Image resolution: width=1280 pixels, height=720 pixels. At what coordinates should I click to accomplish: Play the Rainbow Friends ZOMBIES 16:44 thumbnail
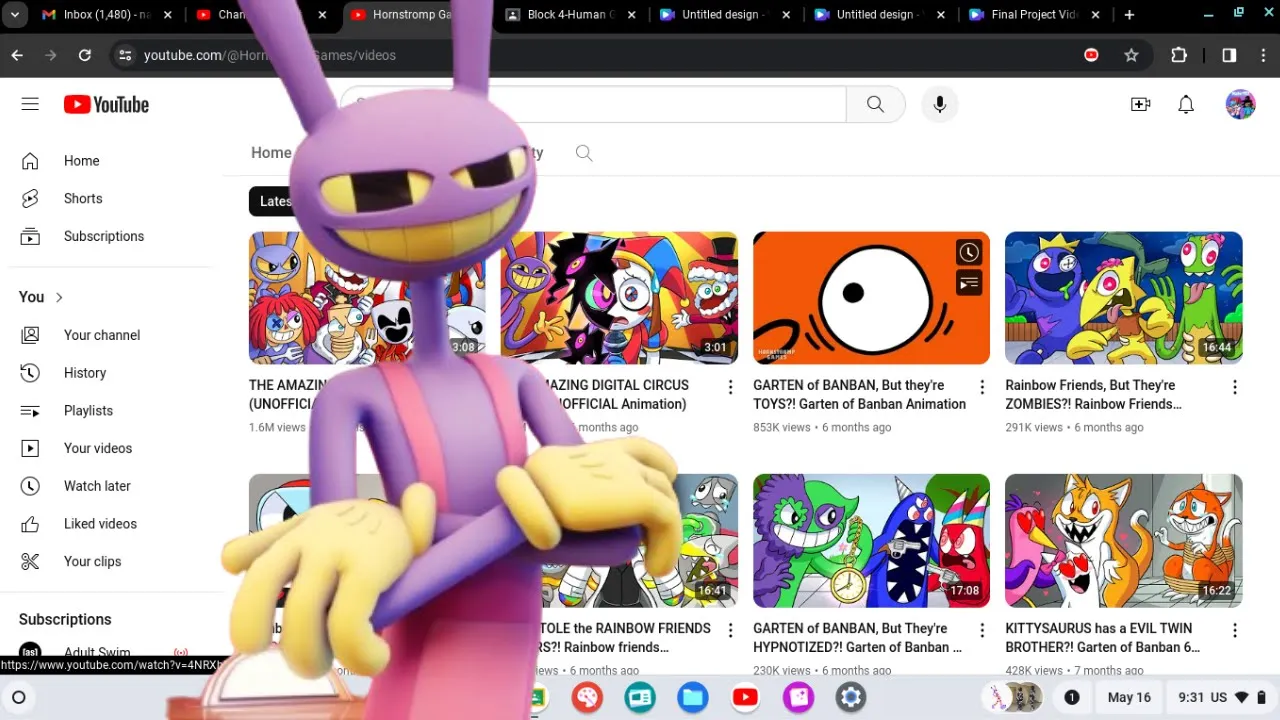point(1123,298)
